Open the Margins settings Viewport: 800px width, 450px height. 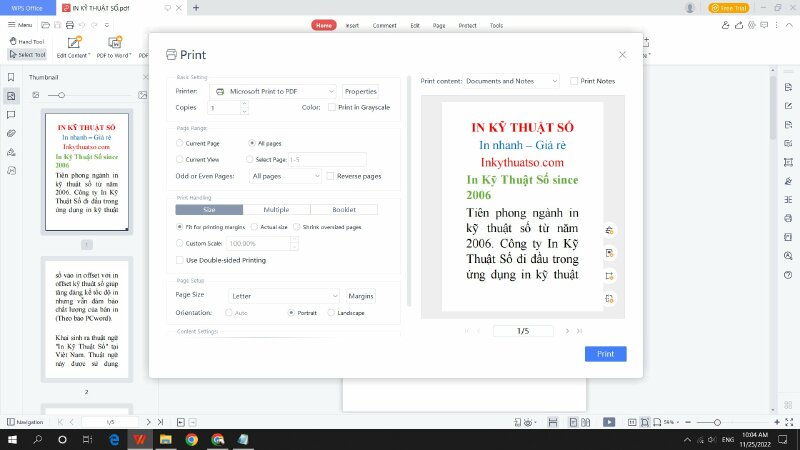click(x=361, y=296)
